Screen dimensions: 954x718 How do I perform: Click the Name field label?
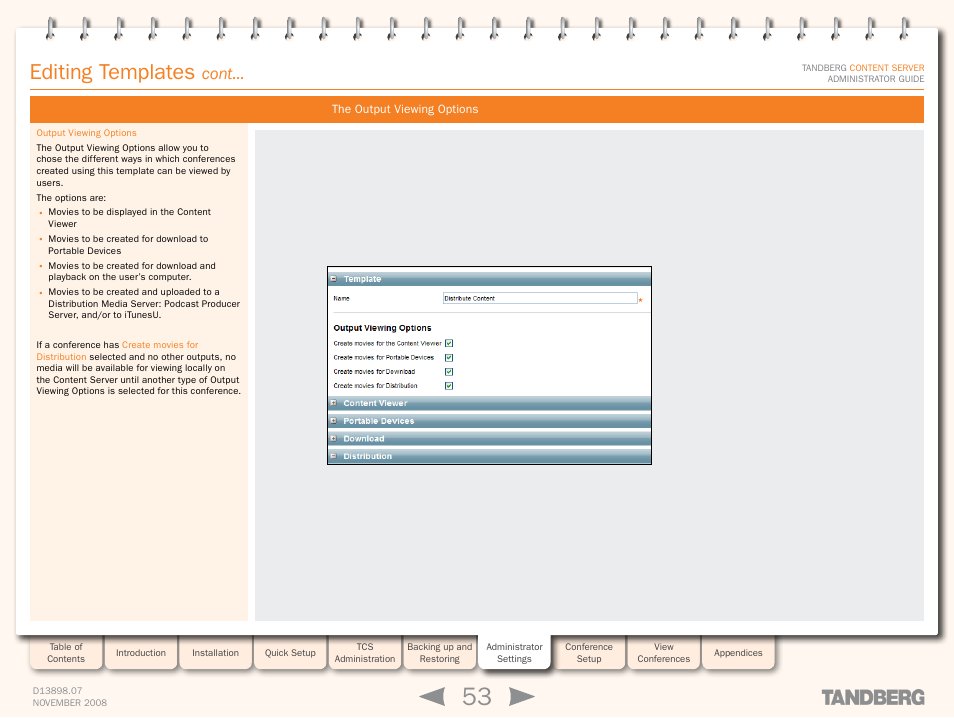coord(341,298)
